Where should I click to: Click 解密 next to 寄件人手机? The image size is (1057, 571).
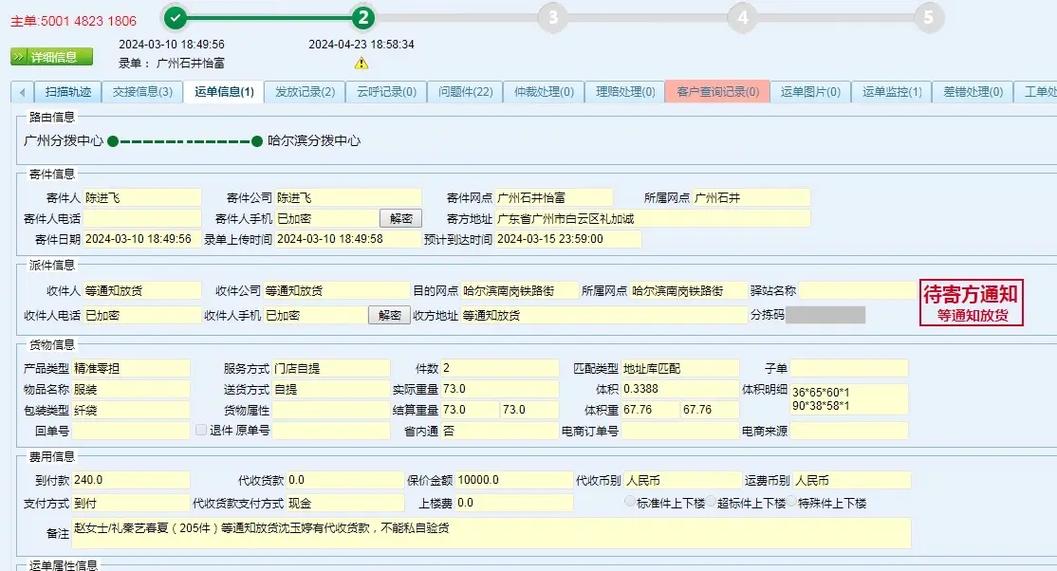click(x=400, y=218)
